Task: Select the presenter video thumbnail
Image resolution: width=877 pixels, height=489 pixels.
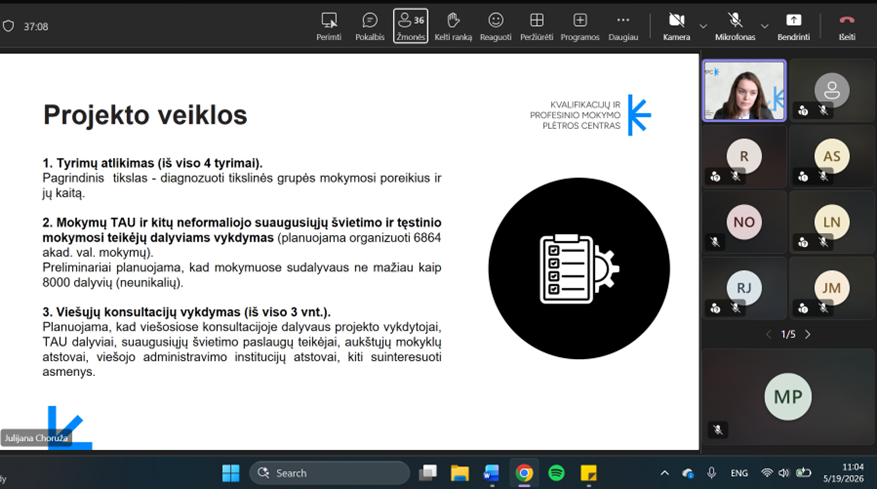Action: [744, 91]
